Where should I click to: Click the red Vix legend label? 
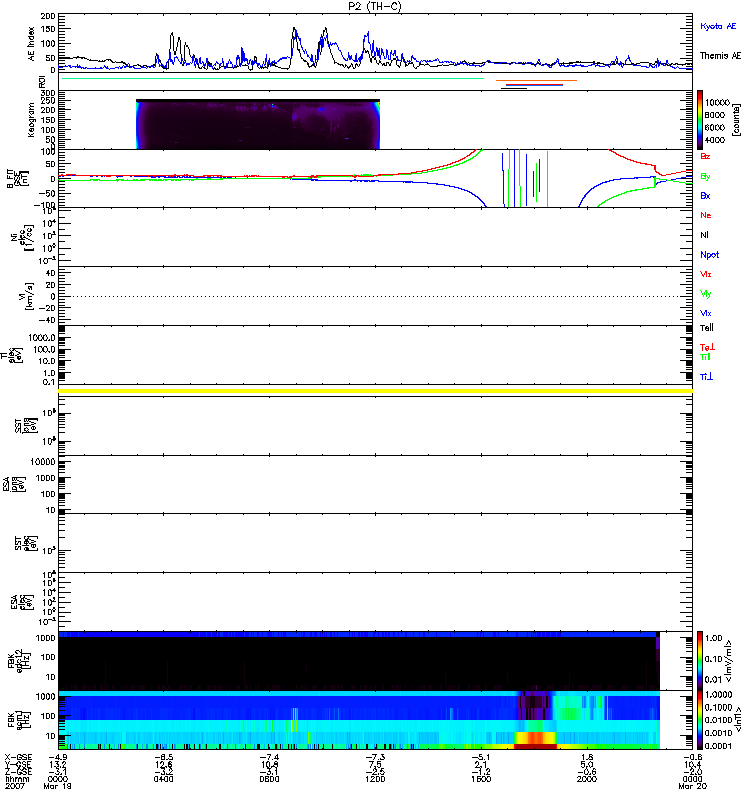click(705, 274)
